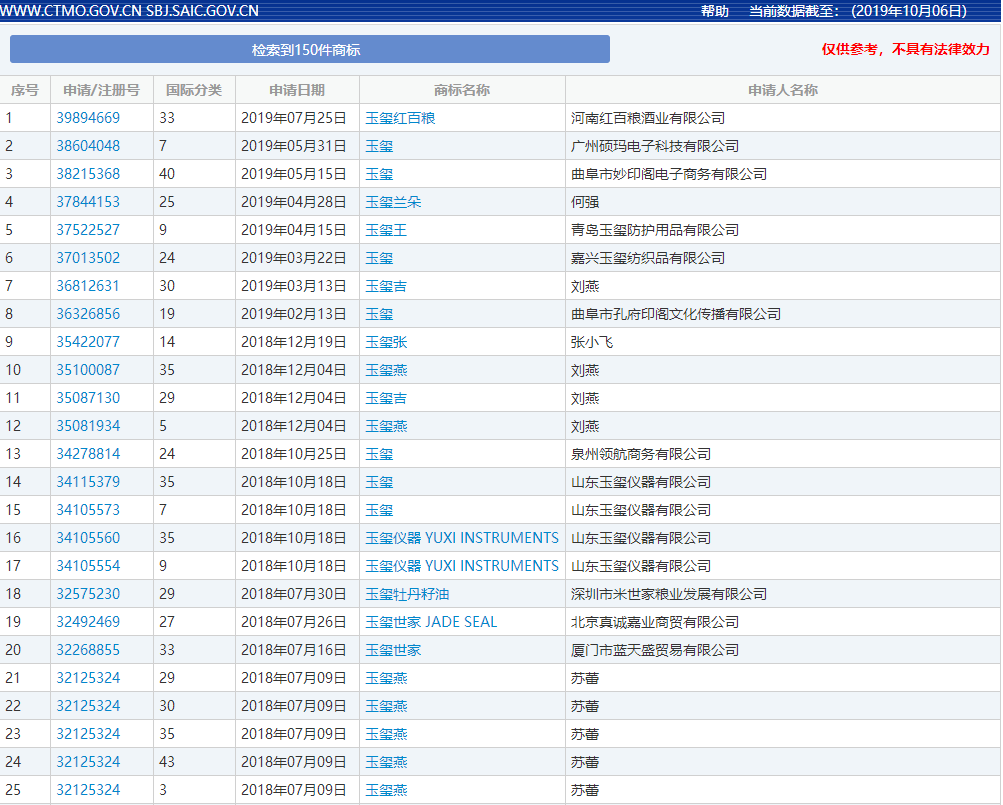Open trademark name 玉玺王
This screenshot has width=1003, height=805.
coord(386,230)
